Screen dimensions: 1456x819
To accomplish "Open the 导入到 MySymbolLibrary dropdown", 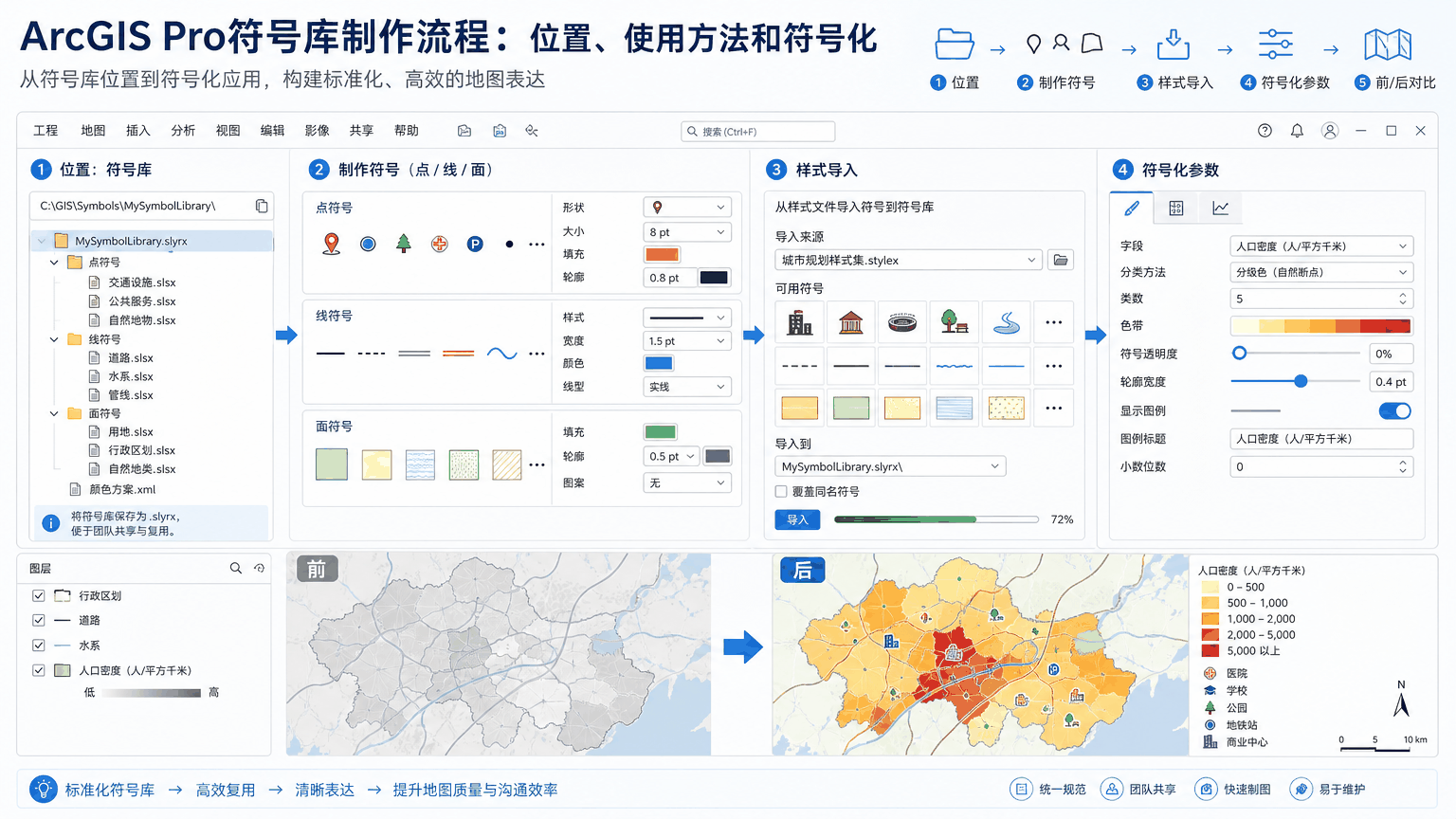I will pos(890,466).
